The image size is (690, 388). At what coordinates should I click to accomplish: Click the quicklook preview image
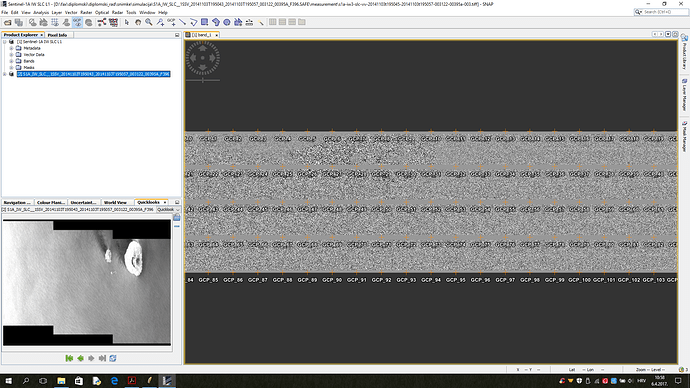(87, 282)
